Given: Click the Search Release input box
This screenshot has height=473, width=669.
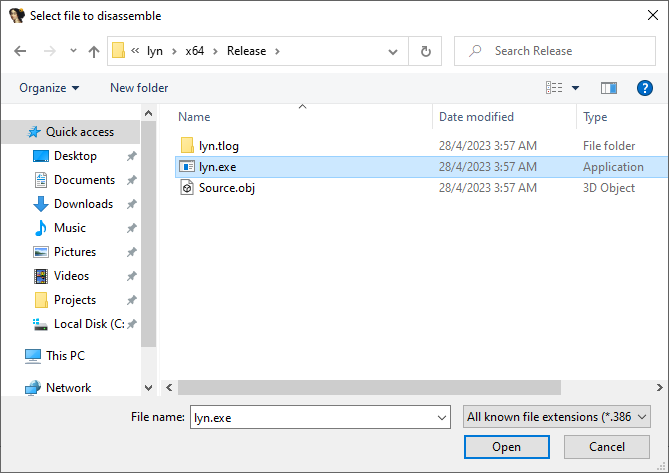Looking at the screenshot, I should [x=564, y=51].
